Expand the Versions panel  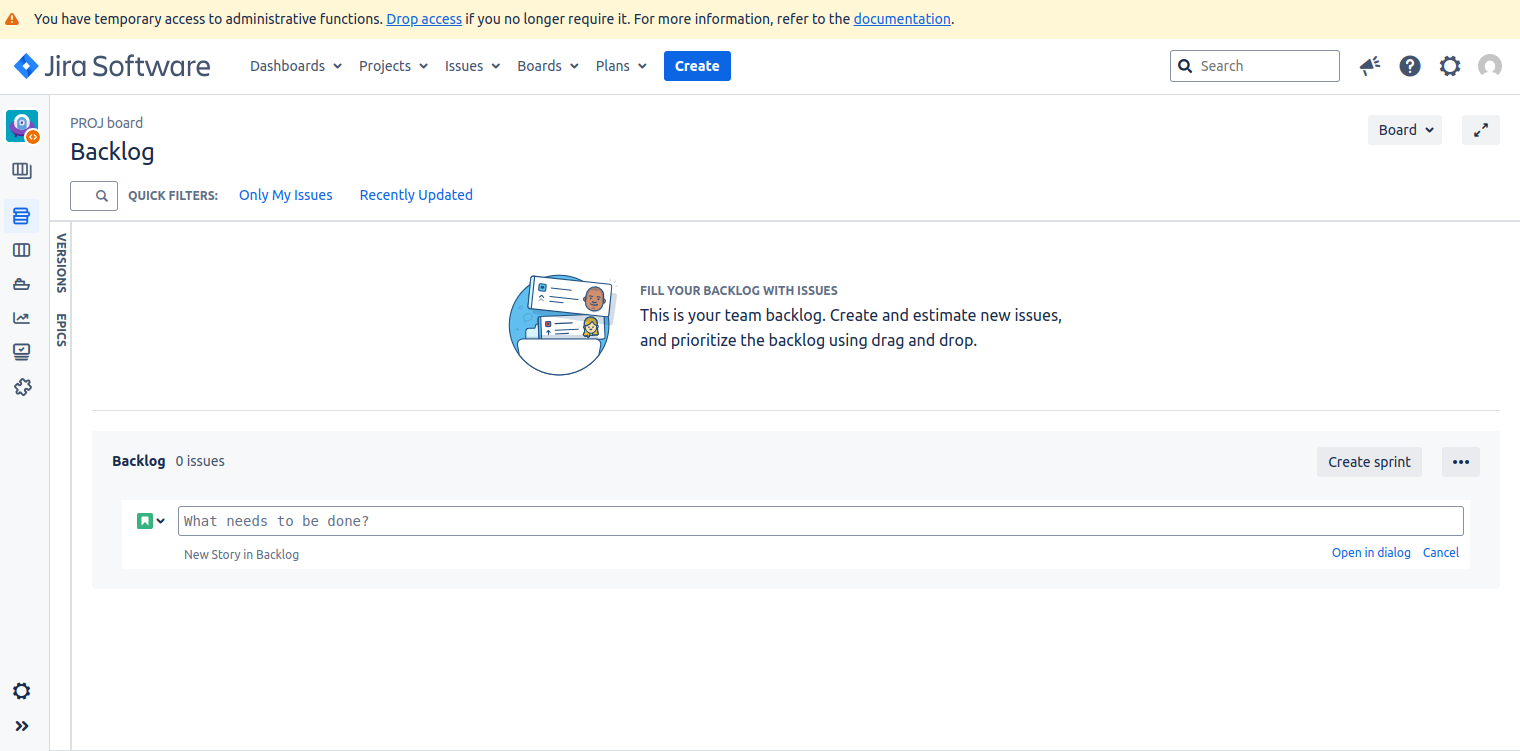61,262
